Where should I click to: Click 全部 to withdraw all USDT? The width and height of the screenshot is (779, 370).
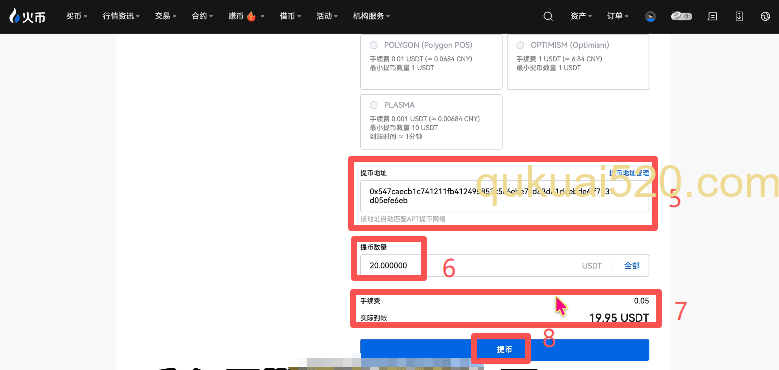tap(631, 266)
